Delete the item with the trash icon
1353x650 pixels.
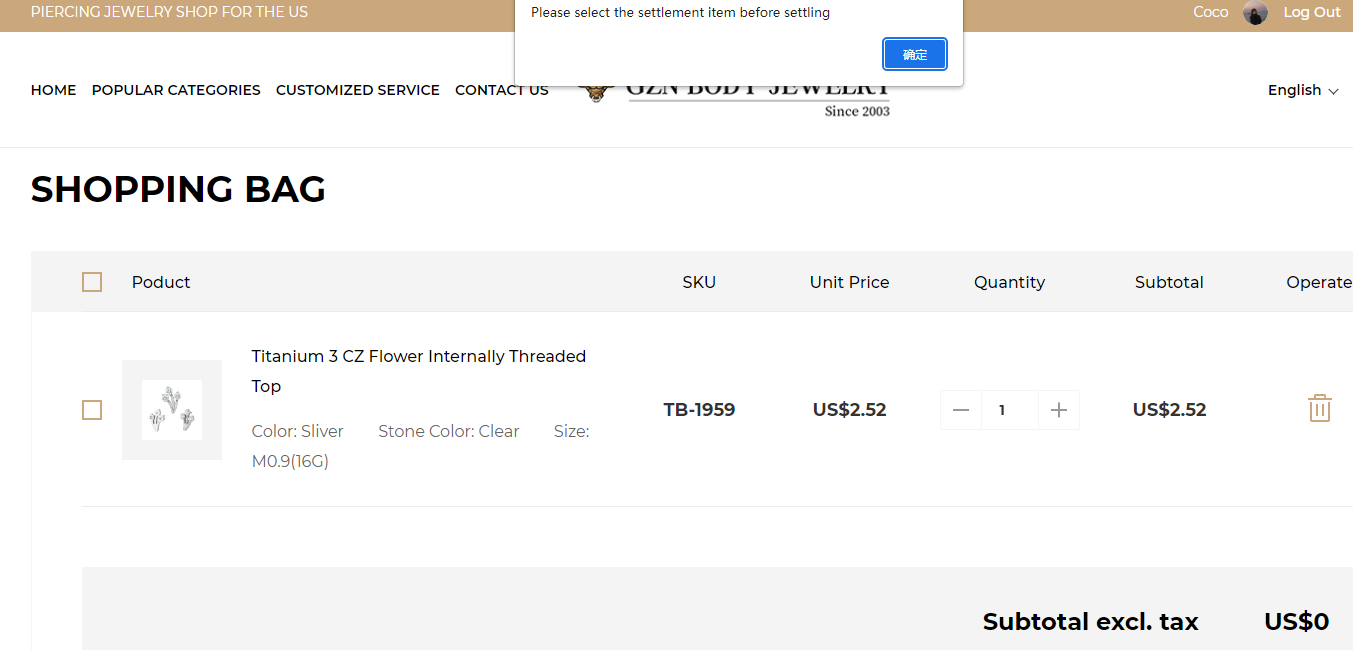click(1319, 408)
